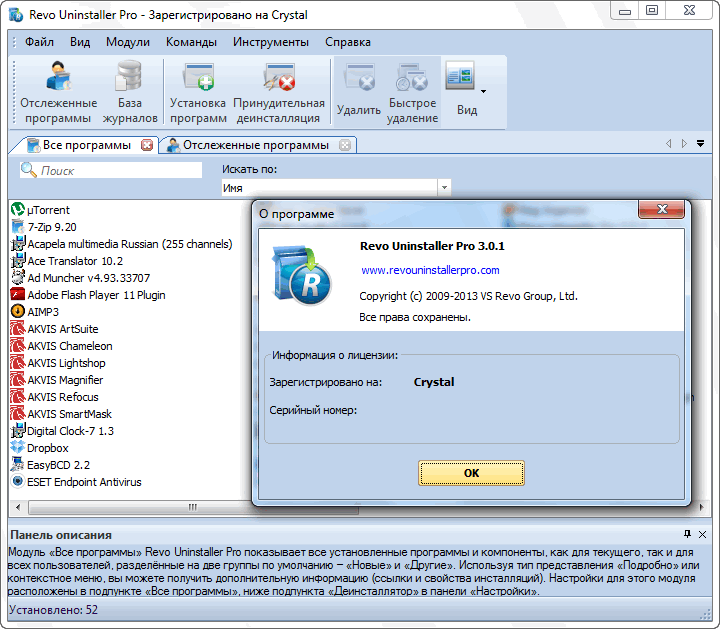This screenshot has height=629, width=720.
Task: Pin the Панель описания panel
Action: (x=687, y=534)
